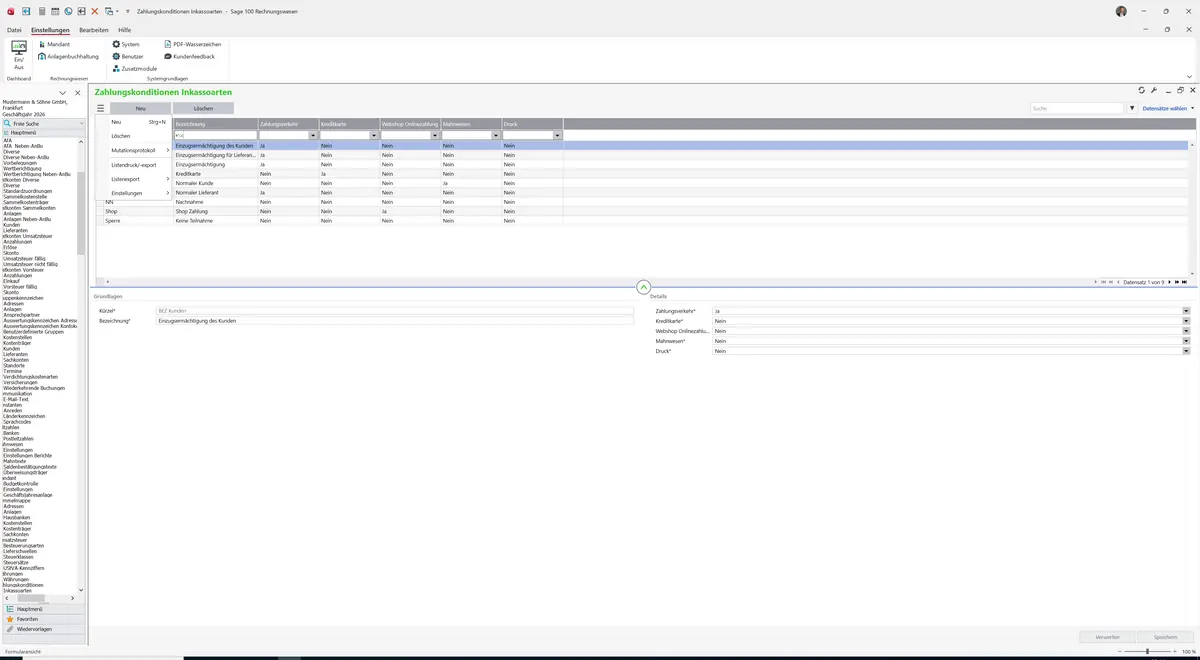Open the Kreditkarte column filter dropdown
This screenshot has width=1200, height=660.
(x=374, y=135)
